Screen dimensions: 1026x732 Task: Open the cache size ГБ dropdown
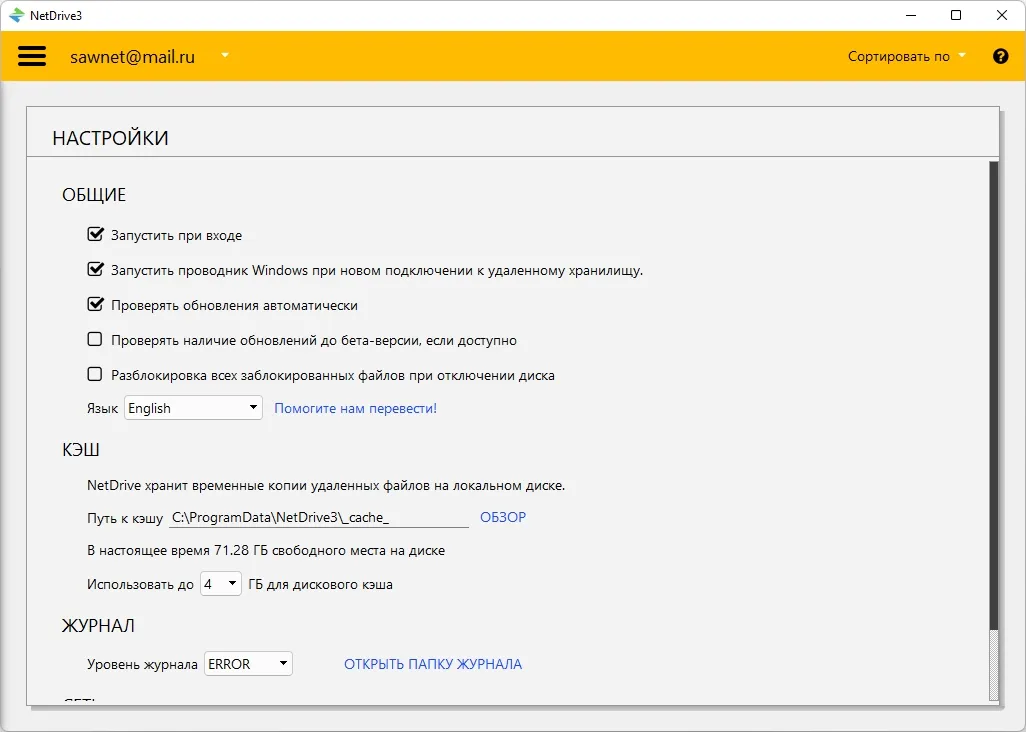[221, 584]
